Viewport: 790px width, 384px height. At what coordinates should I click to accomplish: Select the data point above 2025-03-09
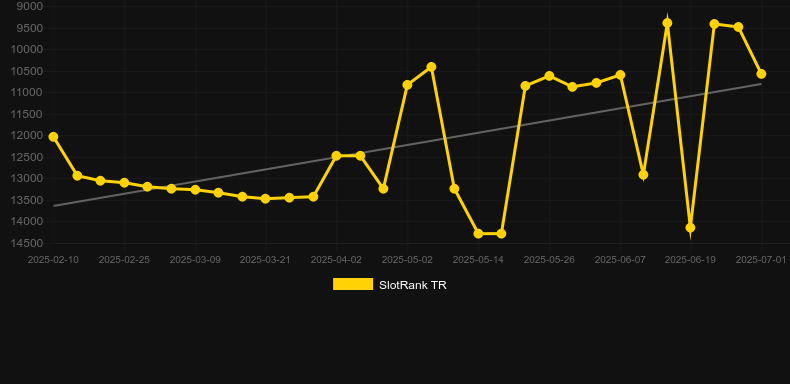[x=195, y=190]
